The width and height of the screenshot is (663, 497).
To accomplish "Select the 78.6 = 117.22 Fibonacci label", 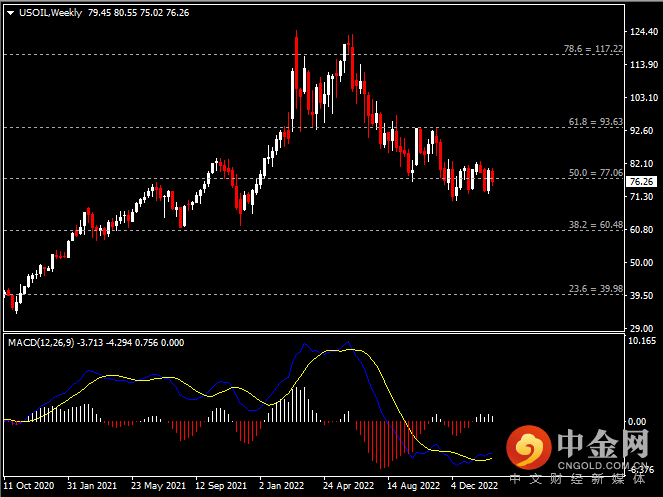I will pos(594,48).
